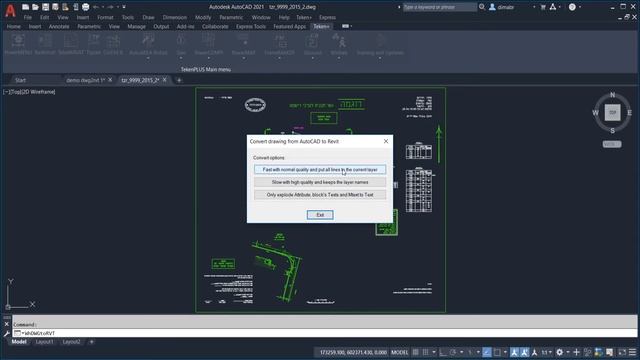640x360 pixels.
Task: Click the Exit button in dialog
Action: (320, 215)
